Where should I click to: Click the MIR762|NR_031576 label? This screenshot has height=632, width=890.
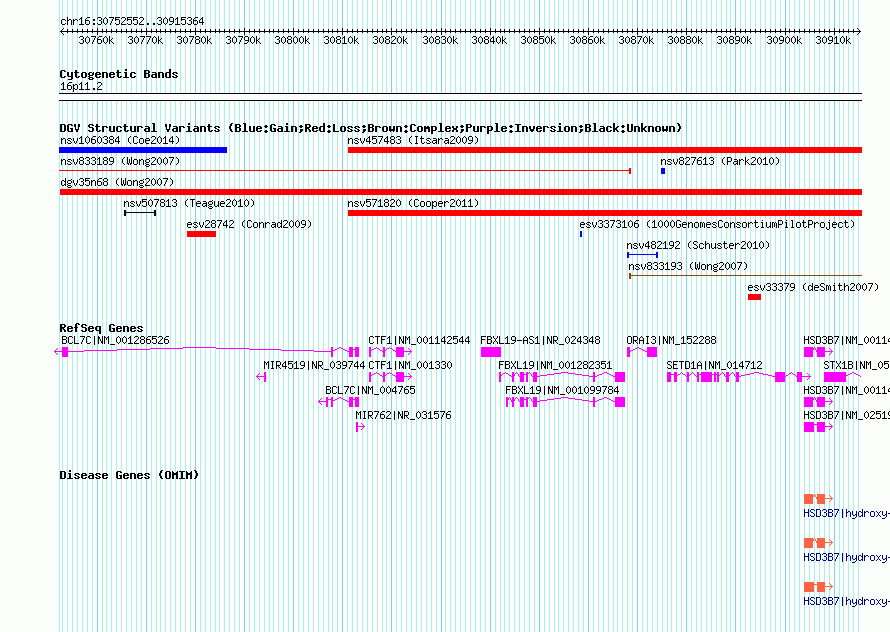(404, 415)
